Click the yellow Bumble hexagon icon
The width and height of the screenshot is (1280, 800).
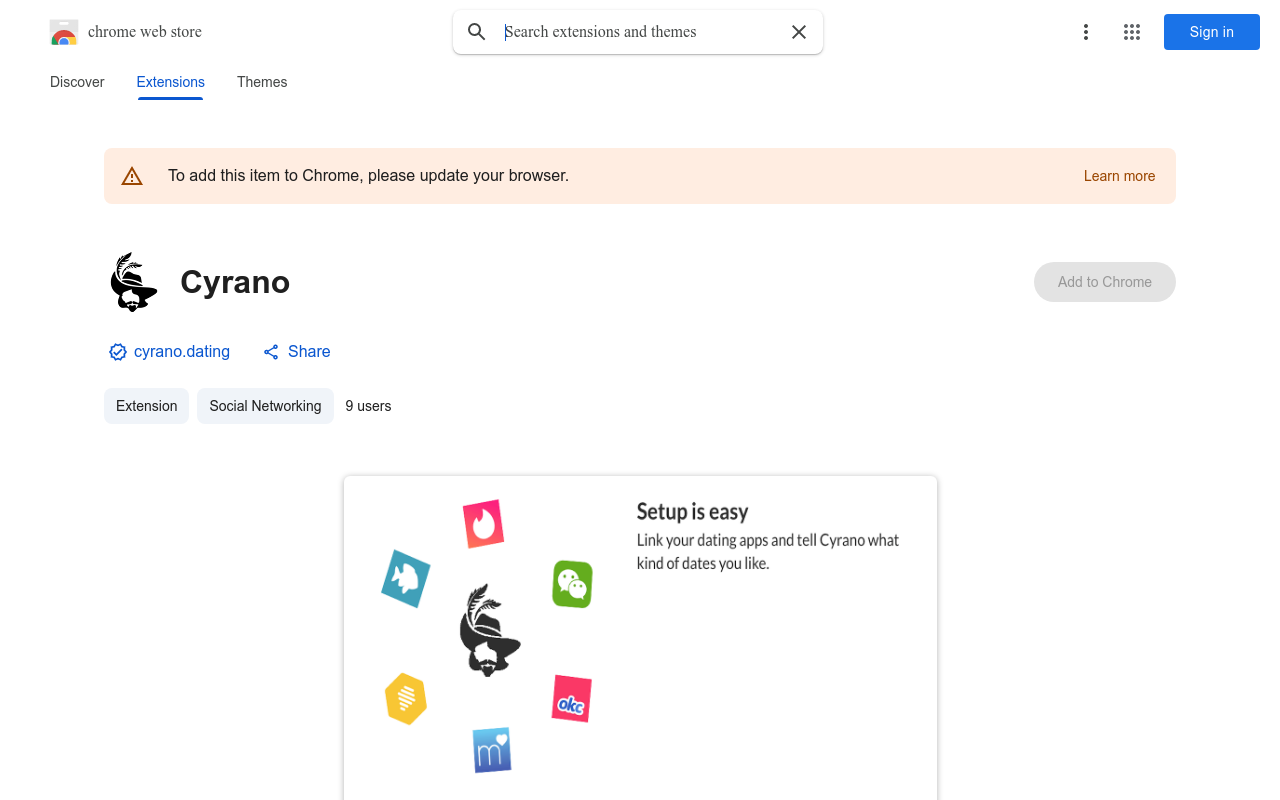point(406,699)
